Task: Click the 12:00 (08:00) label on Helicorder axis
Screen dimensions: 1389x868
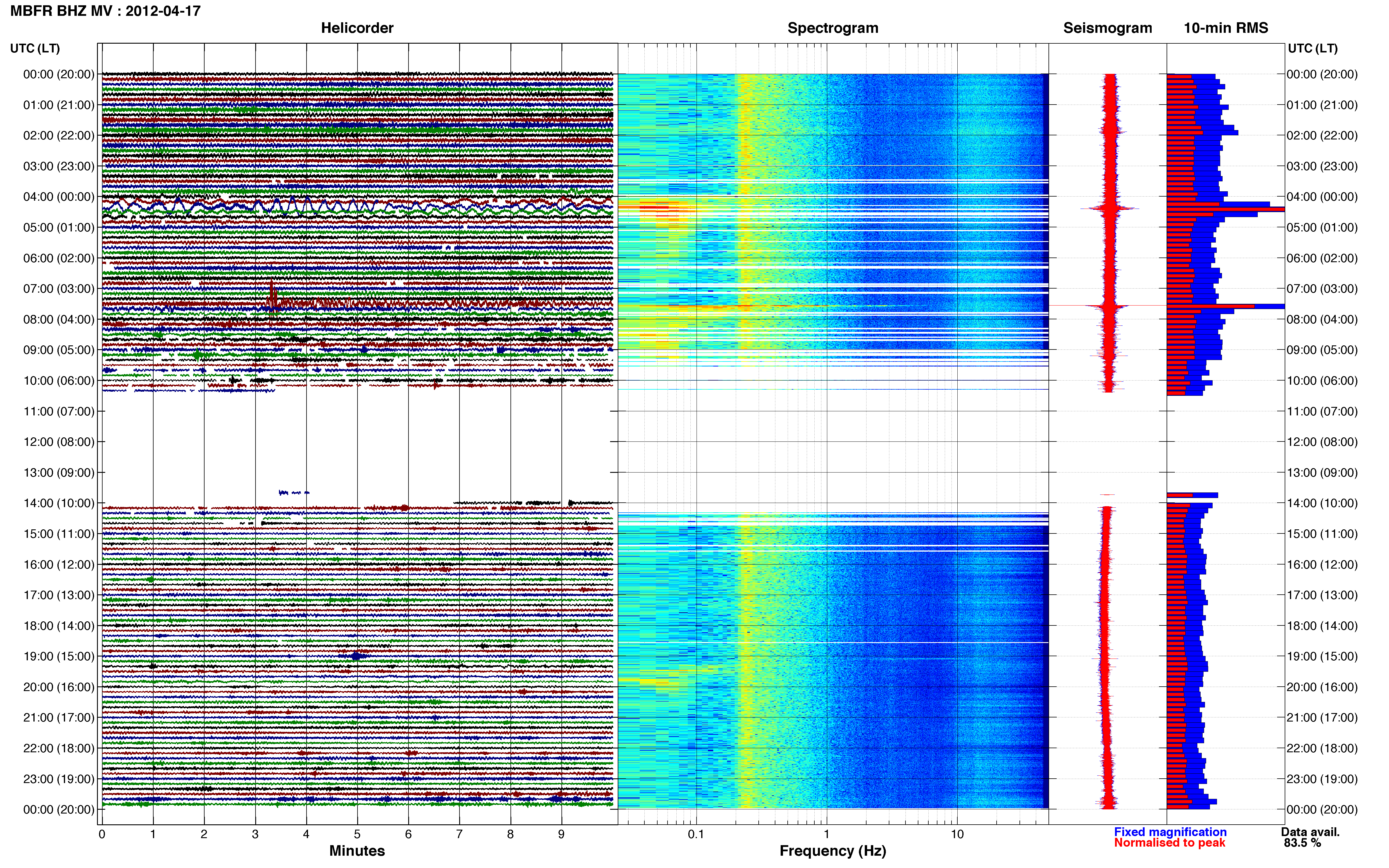Action: [x=59, y=442]
